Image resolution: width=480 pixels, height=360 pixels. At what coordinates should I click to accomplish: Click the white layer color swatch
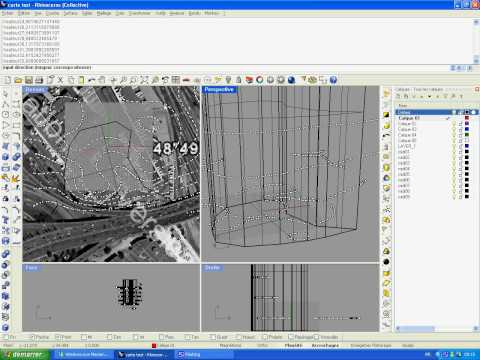(467, 140)
